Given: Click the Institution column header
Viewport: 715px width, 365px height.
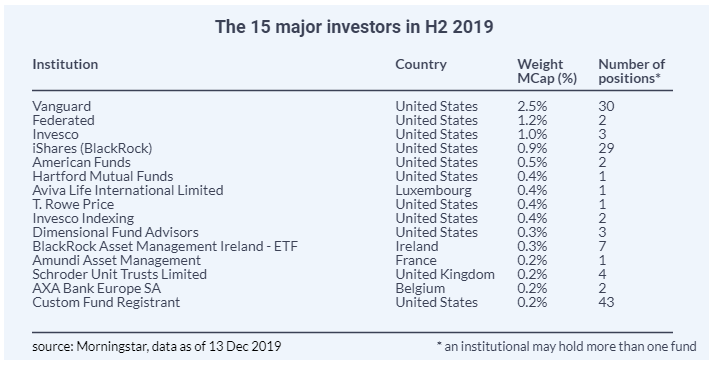Looking at the screenshot, I should click(x=65, y=64).
